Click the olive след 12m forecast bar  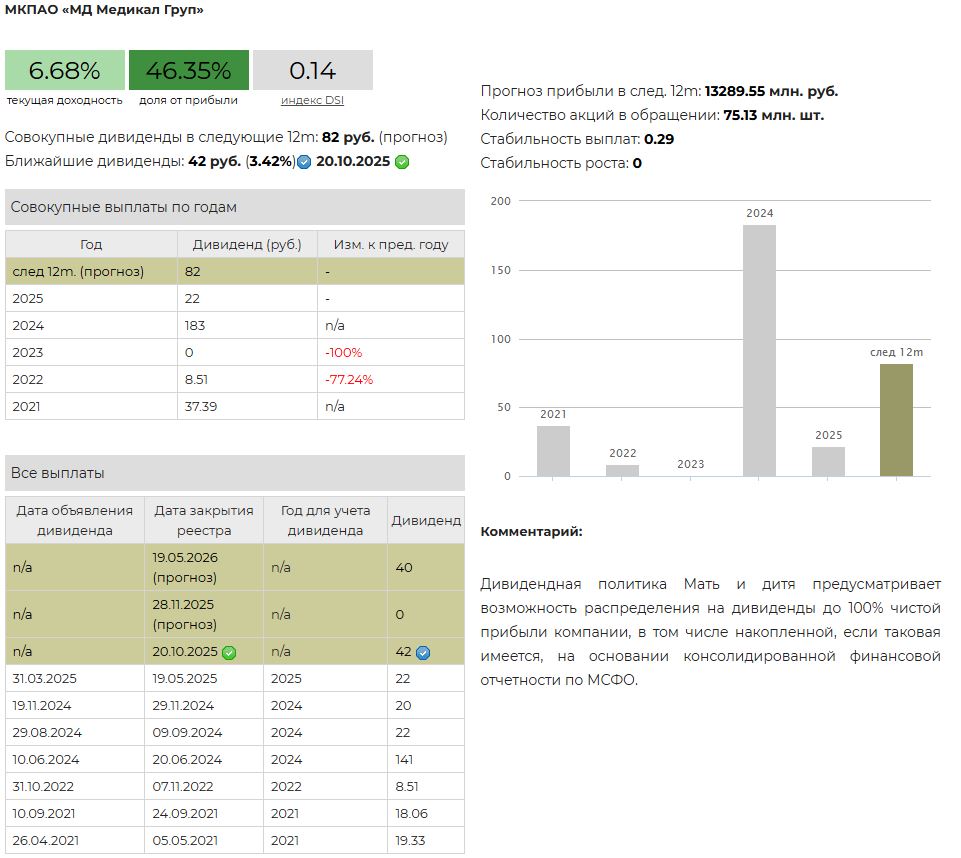(896, 420)
